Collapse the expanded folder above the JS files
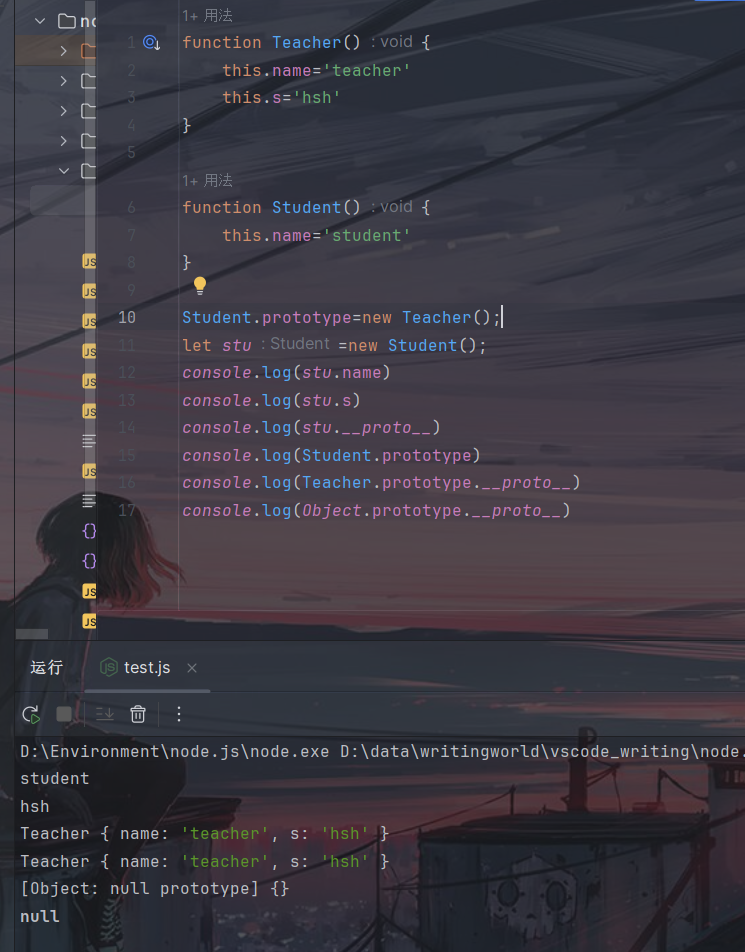Image resolution: width=745 pixels, height=952 pixels. (x=63, y=171)
